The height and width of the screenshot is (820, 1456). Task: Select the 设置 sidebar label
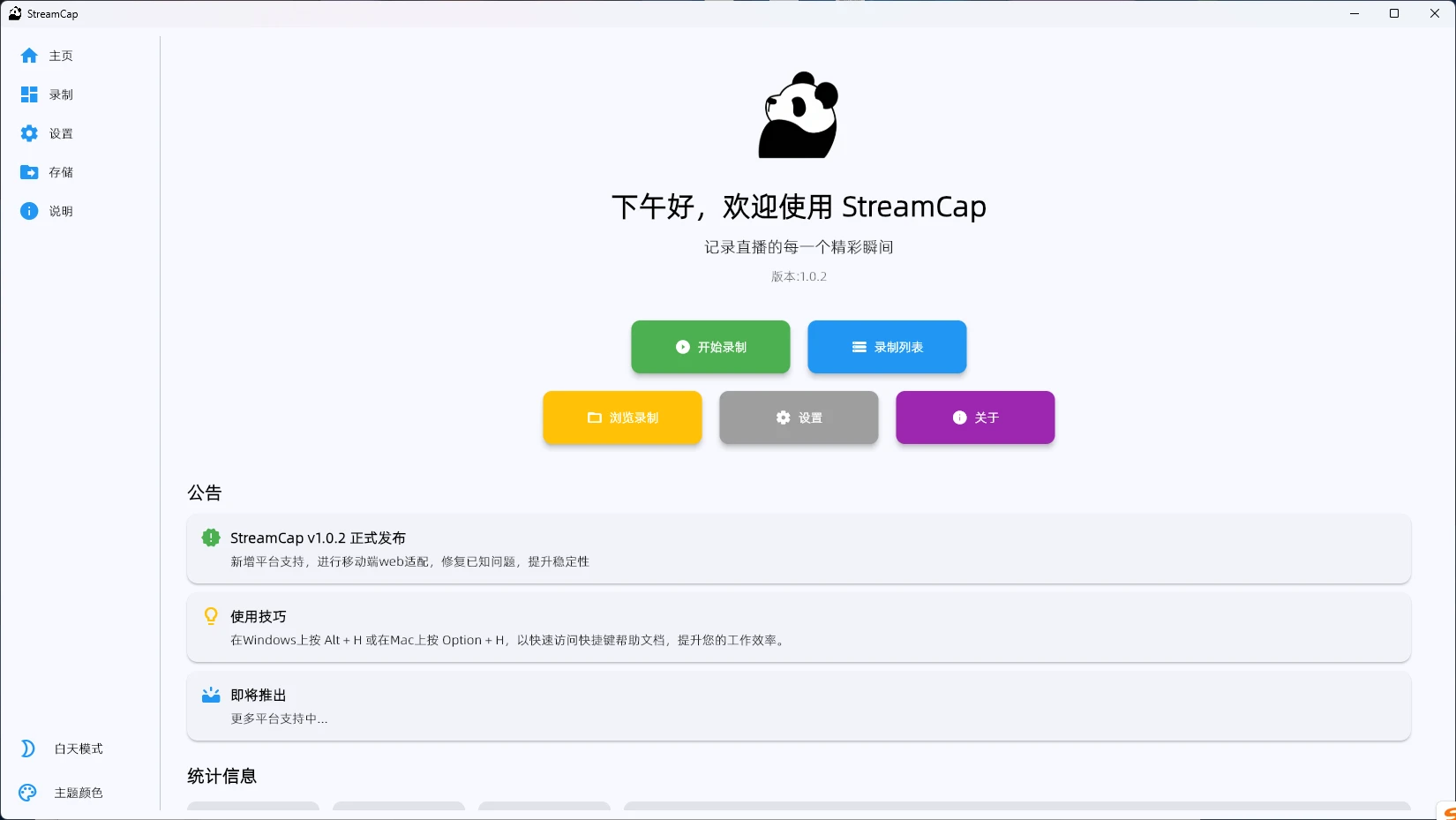(61, 133)
